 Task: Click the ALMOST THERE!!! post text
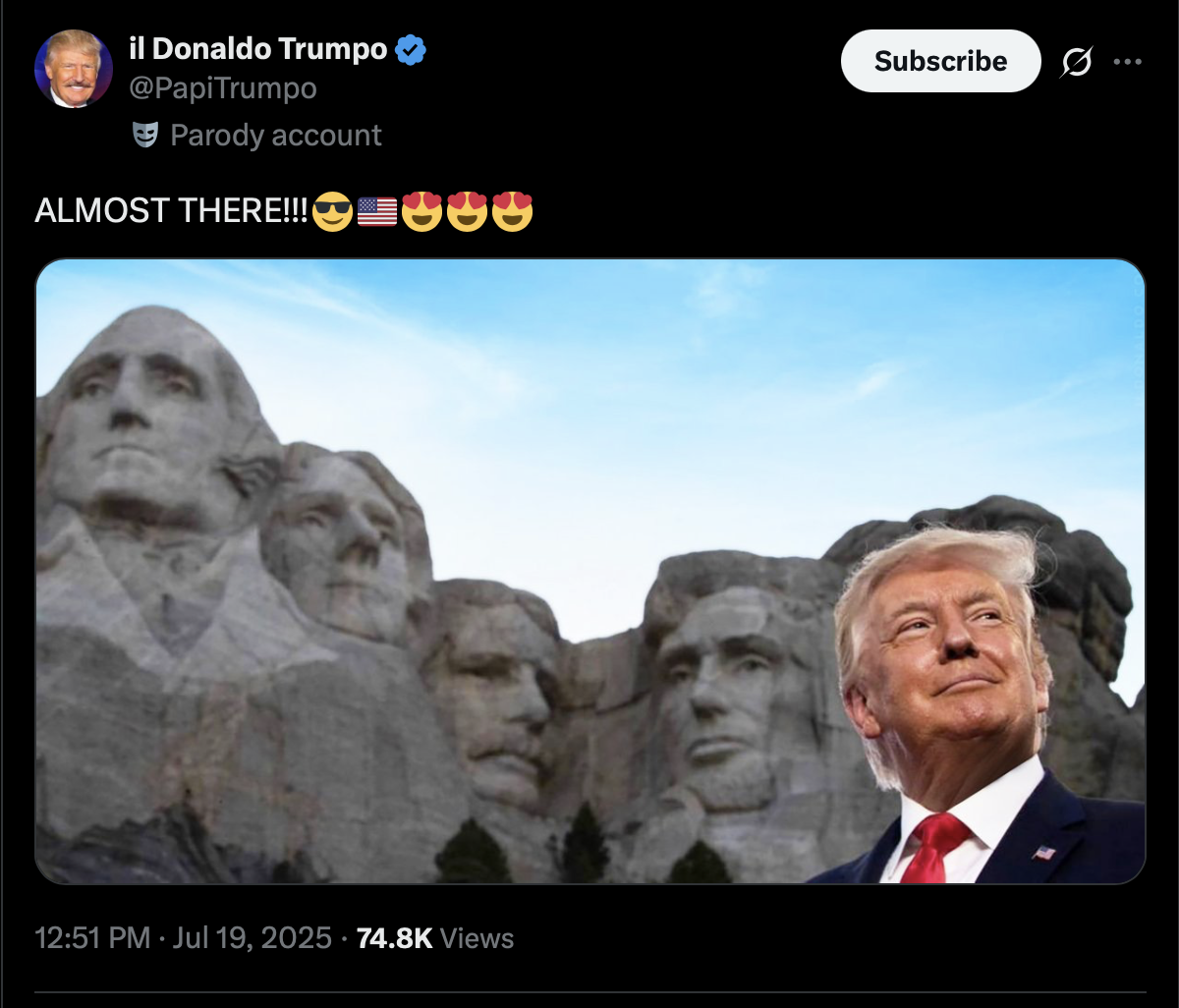(x=172, y=210)
